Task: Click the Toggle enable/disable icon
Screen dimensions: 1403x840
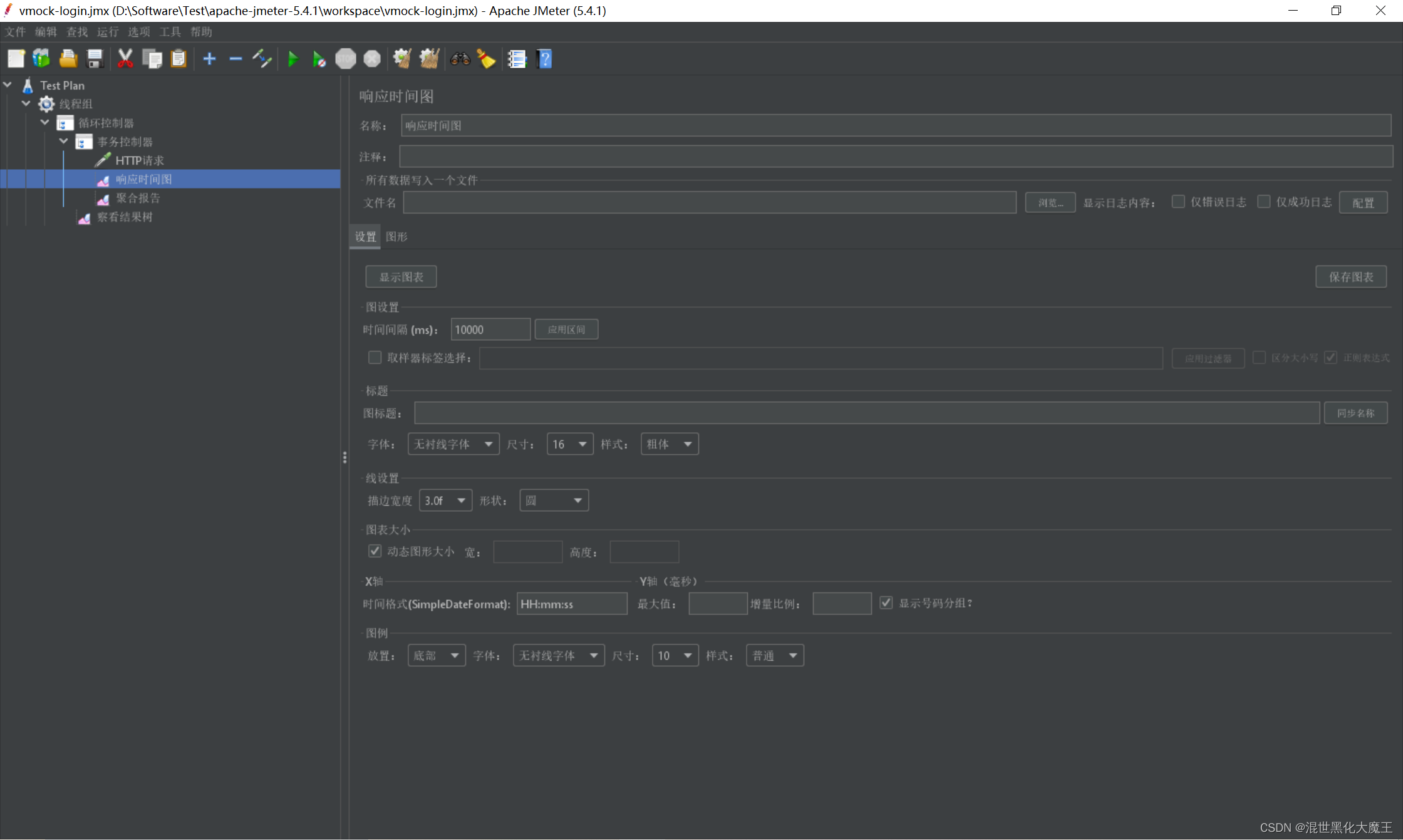Action: (262, 59)
